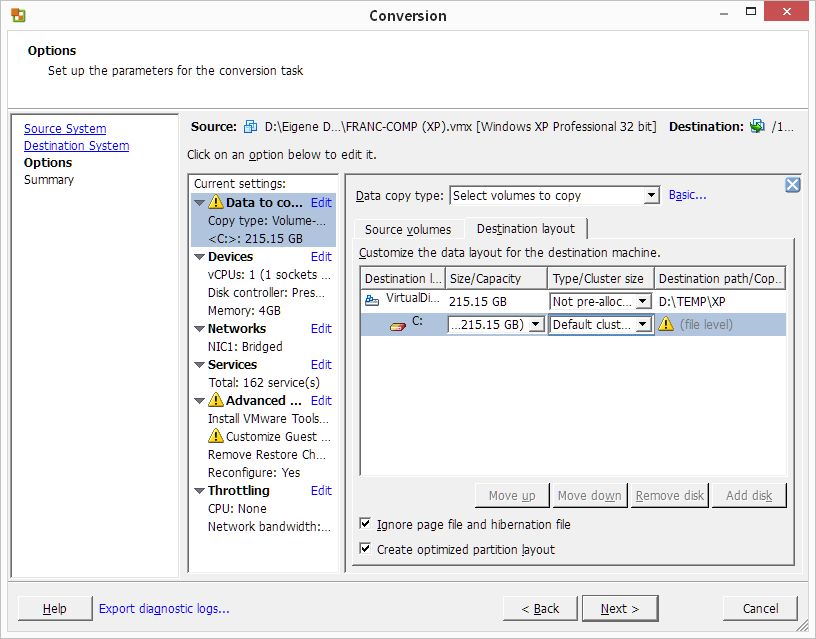Open the C: volume size dropdown
This screenshot has height=639, width=816.
(x=536, y=325)
